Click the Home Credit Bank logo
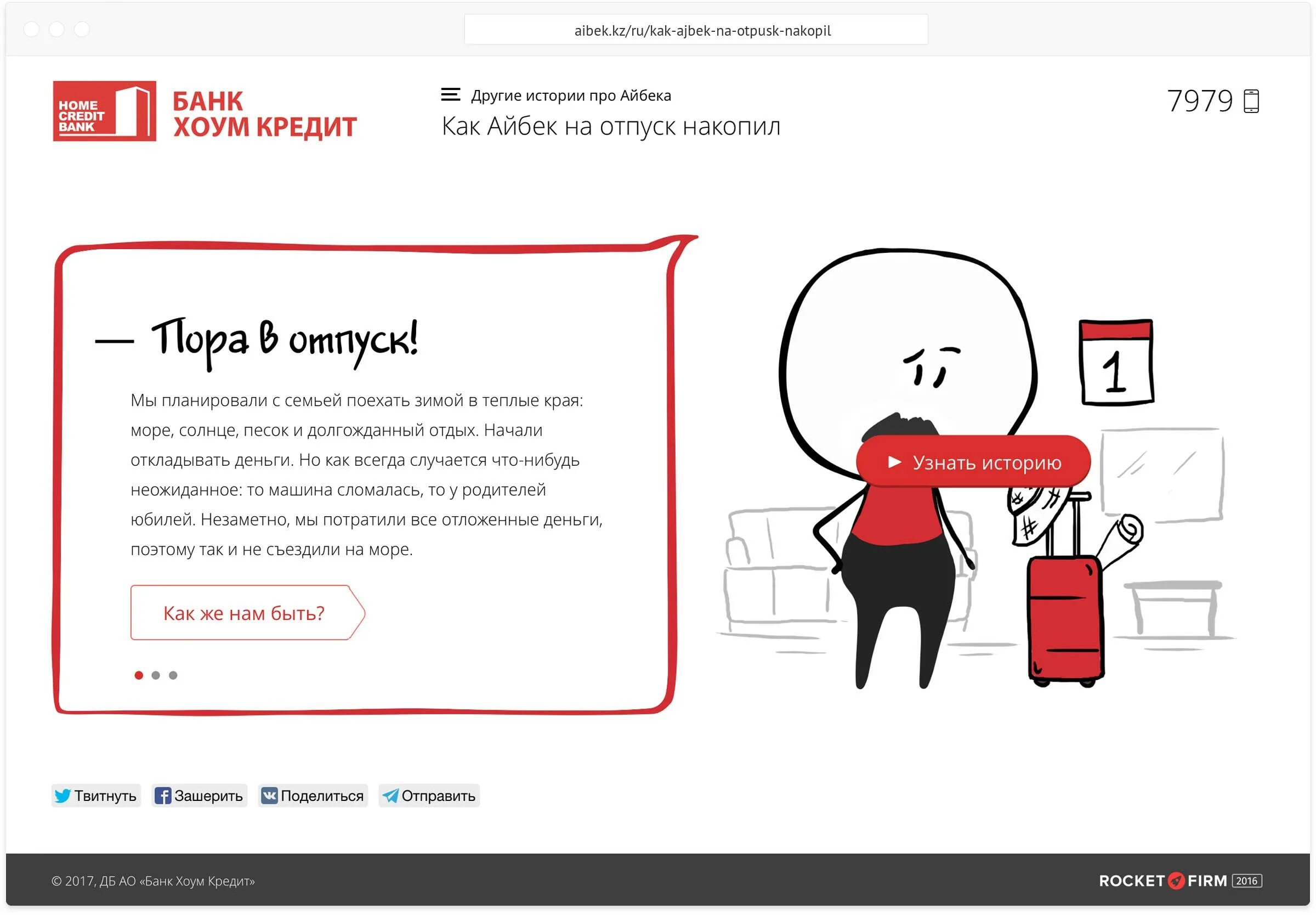 (104, 111)
